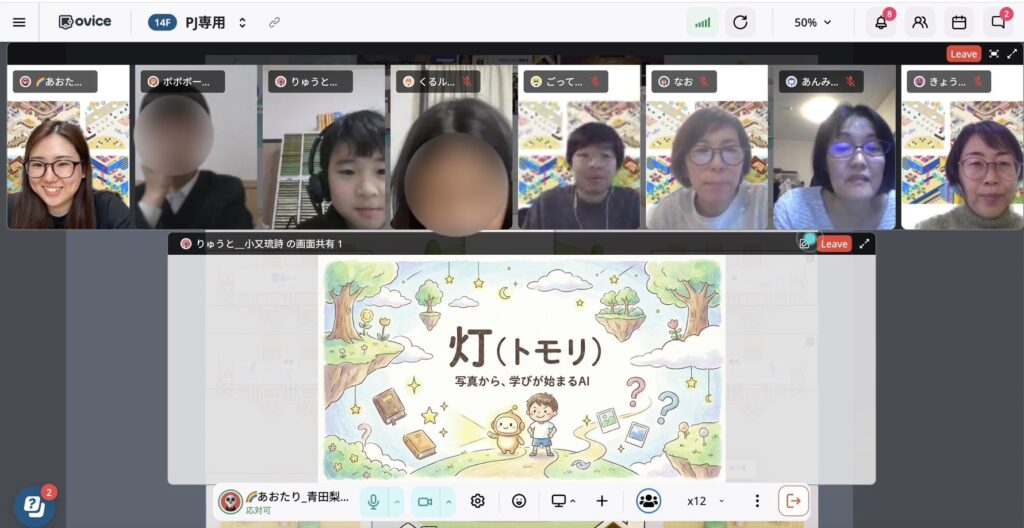Open the x12 participants dropdown
This screenshot has width=1024, height=528.
point(705,501)
